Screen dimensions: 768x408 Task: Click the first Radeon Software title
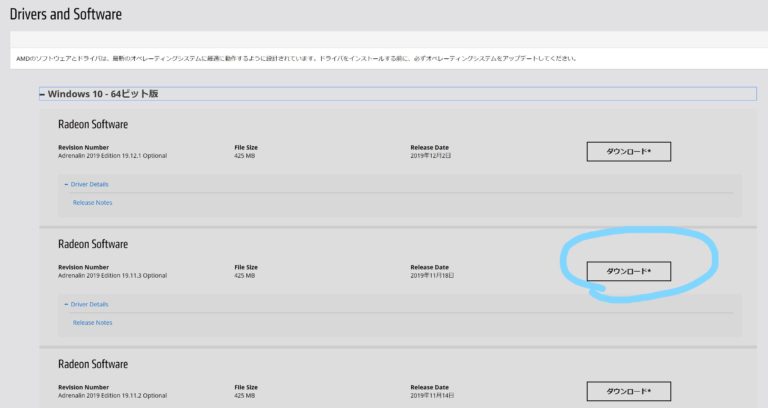tap(93, 125)
